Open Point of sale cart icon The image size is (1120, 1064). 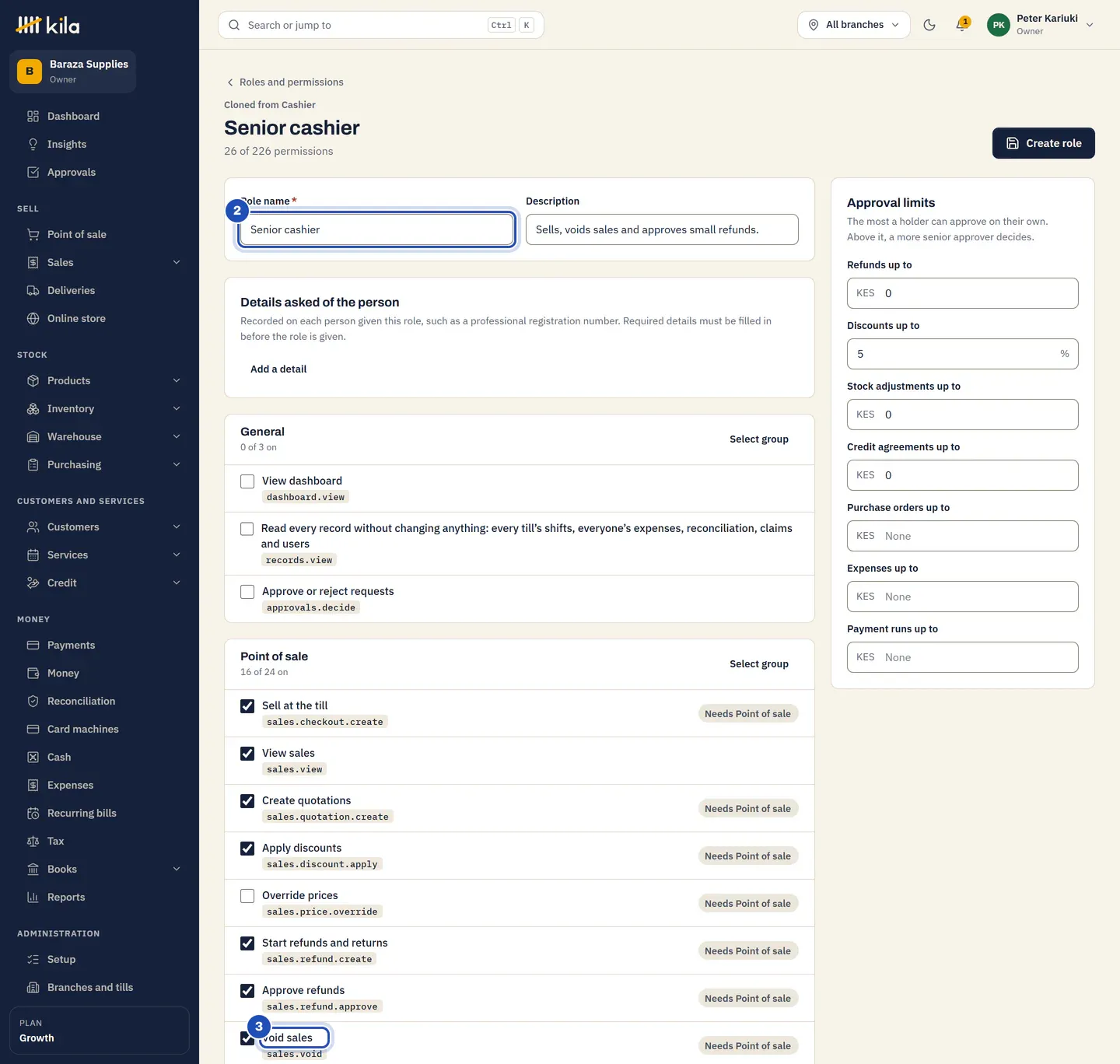pyautogui.click(x=33, y=234)
